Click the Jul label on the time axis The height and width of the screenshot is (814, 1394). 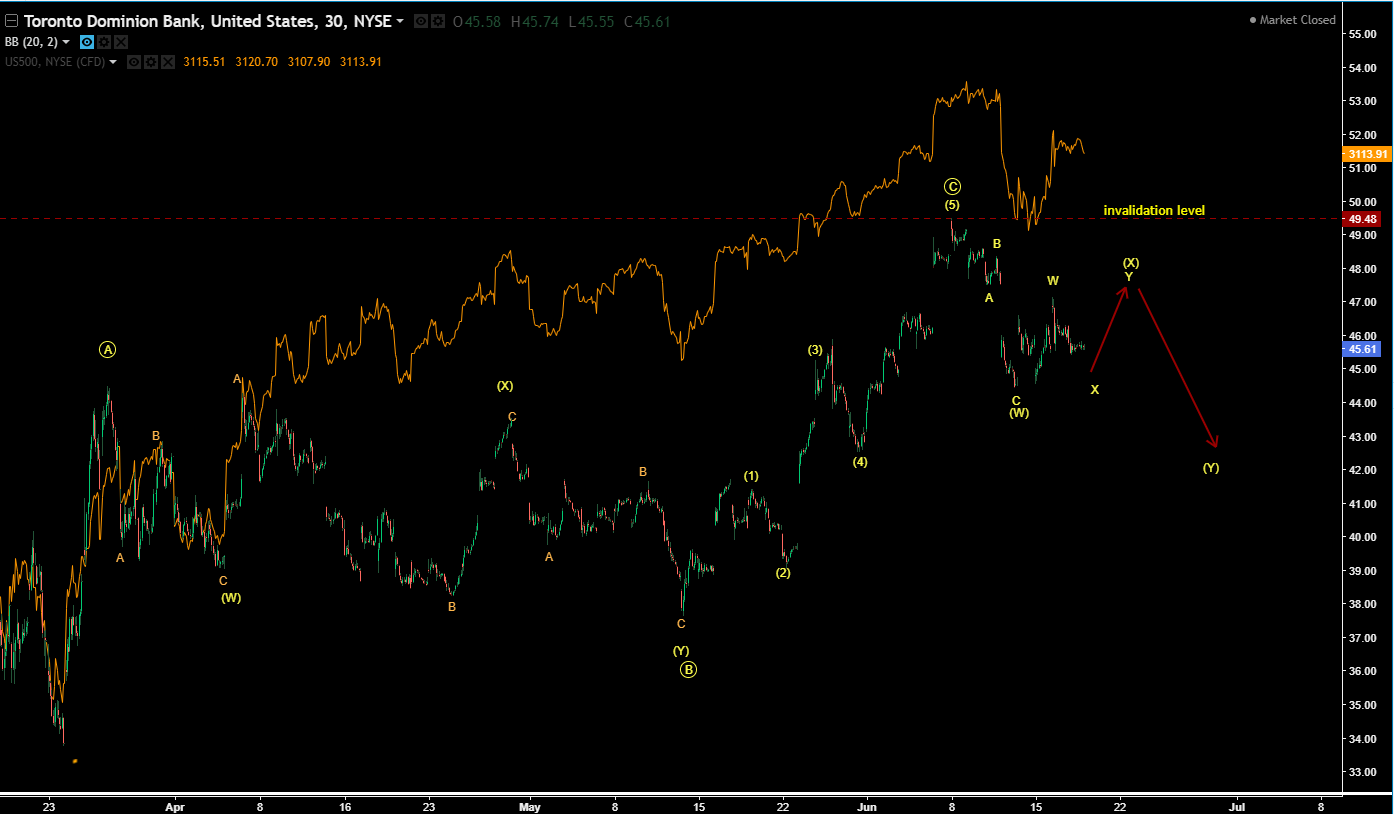(x=1237, y=805)
